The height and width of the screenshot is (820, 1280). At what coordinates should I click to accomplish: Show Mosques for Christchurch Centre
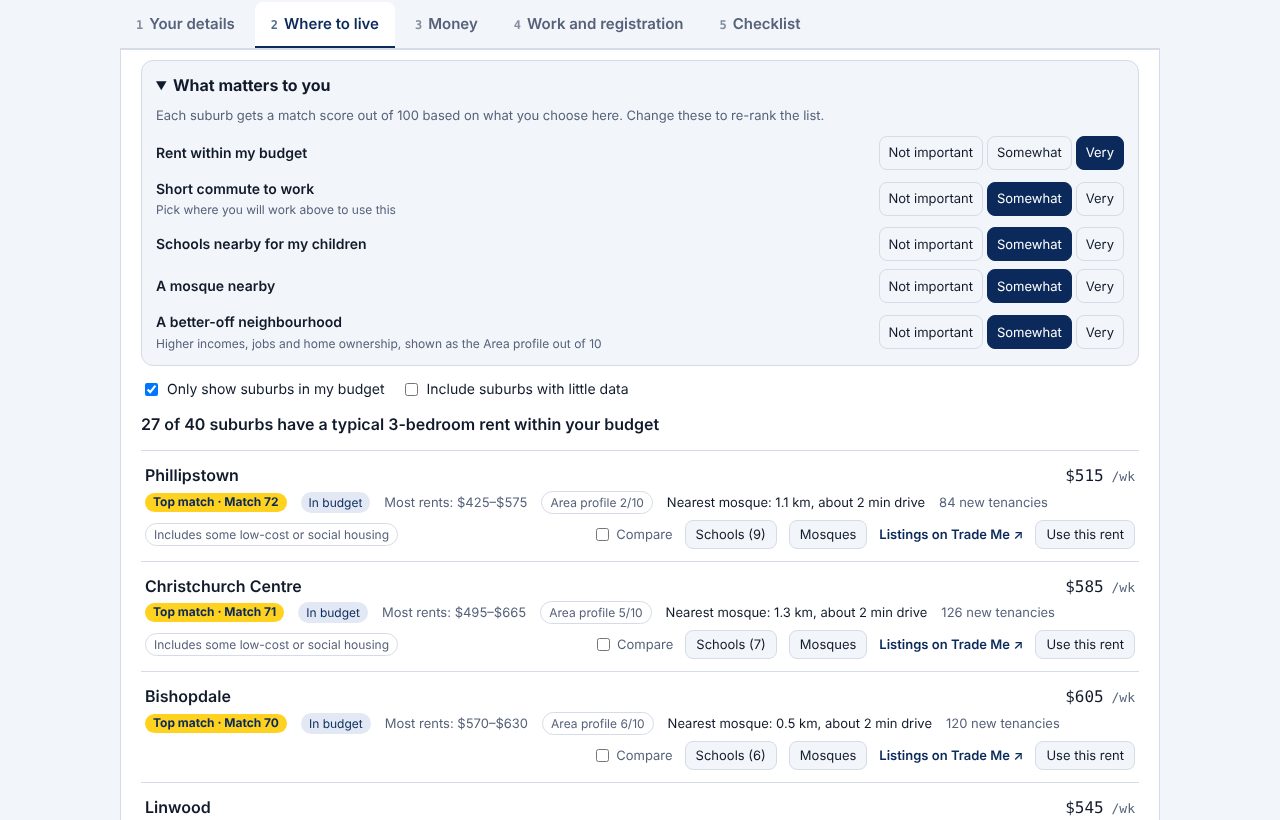pos(828,645)
